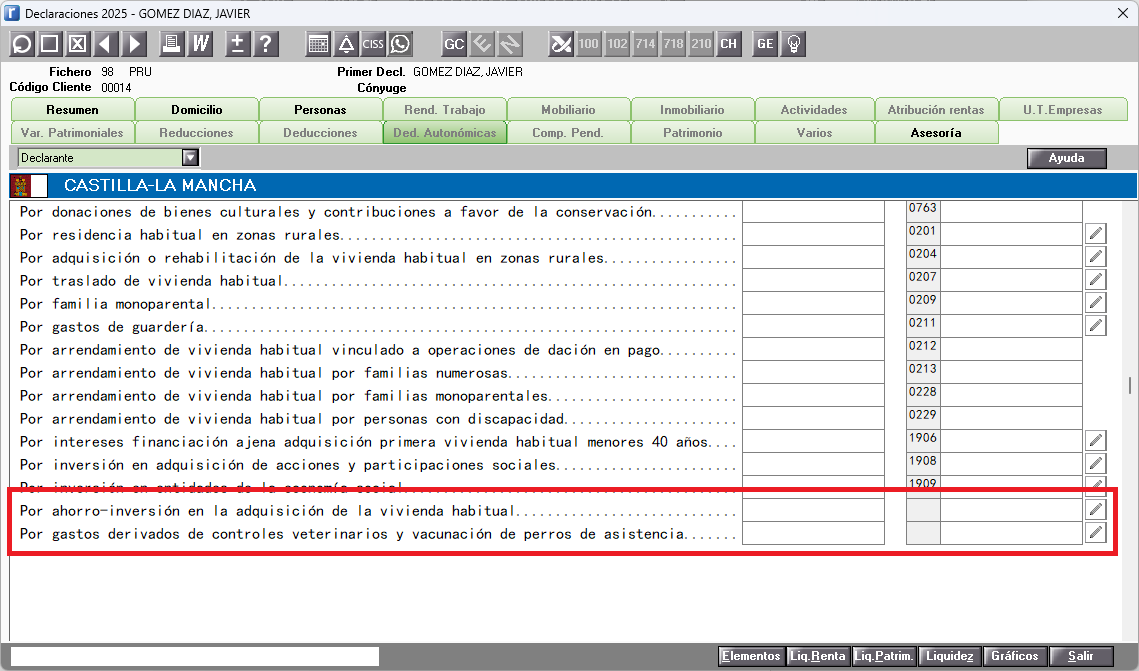This screenshot has width=1139, height=671.
Task: Click the lightbulb toolbar icon
Action: click(794, 44)
